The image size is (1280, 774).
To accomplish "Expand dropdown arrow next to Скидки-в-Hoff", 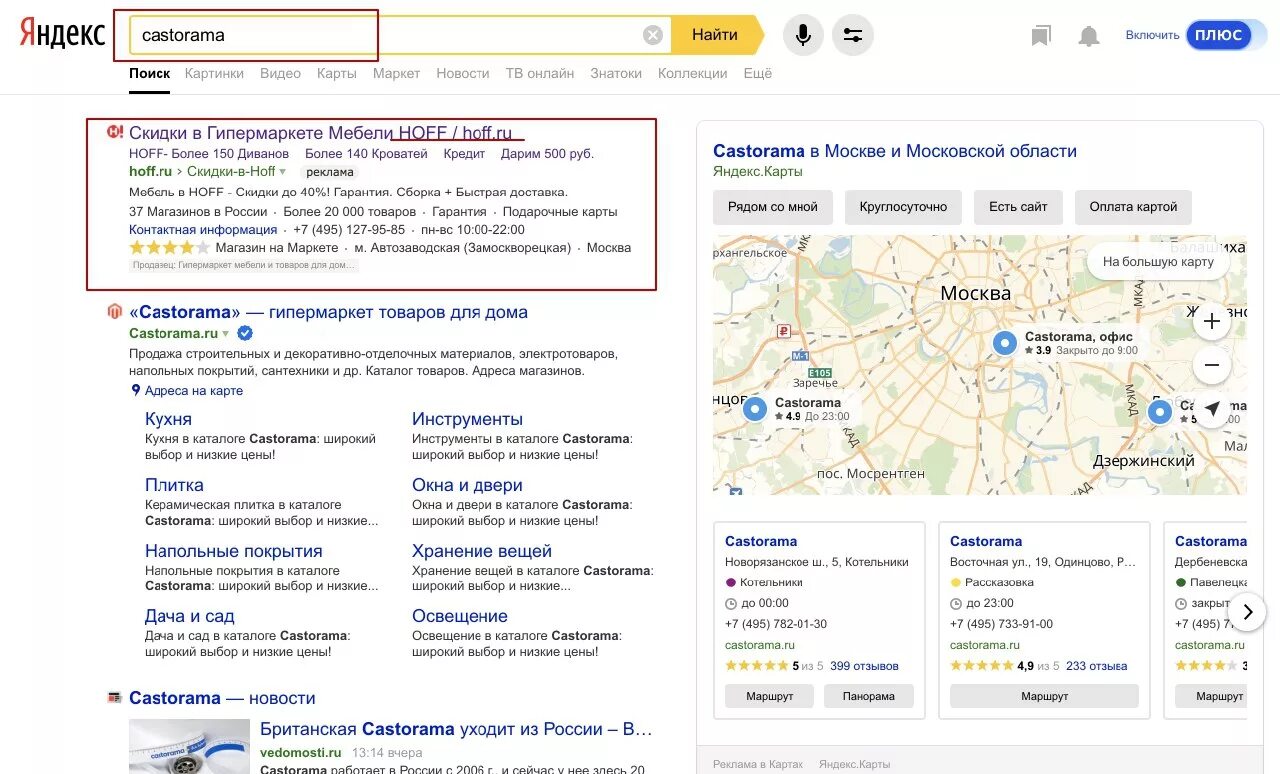I will tap(282, 172).
